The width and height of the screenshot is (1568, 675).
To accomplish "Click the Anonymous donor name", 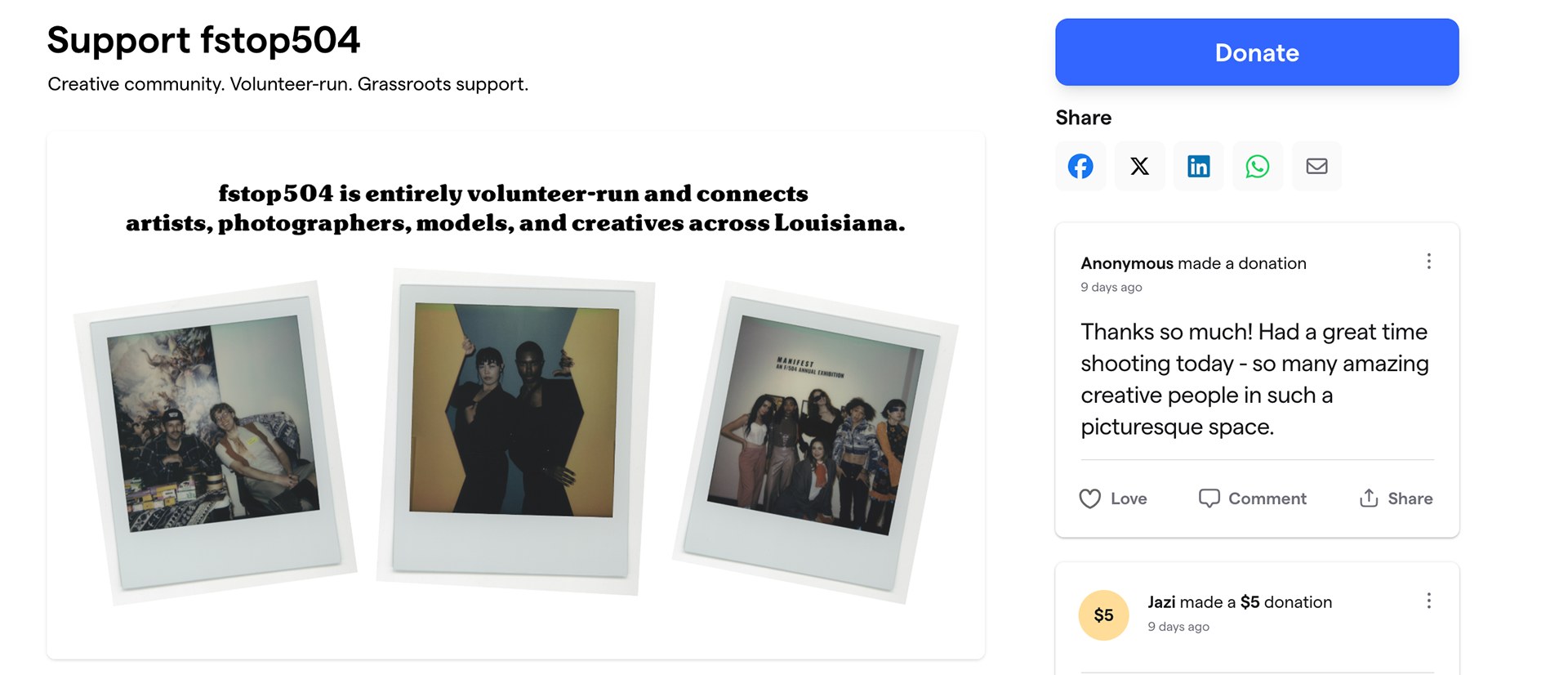I will tap(1126, 263).
